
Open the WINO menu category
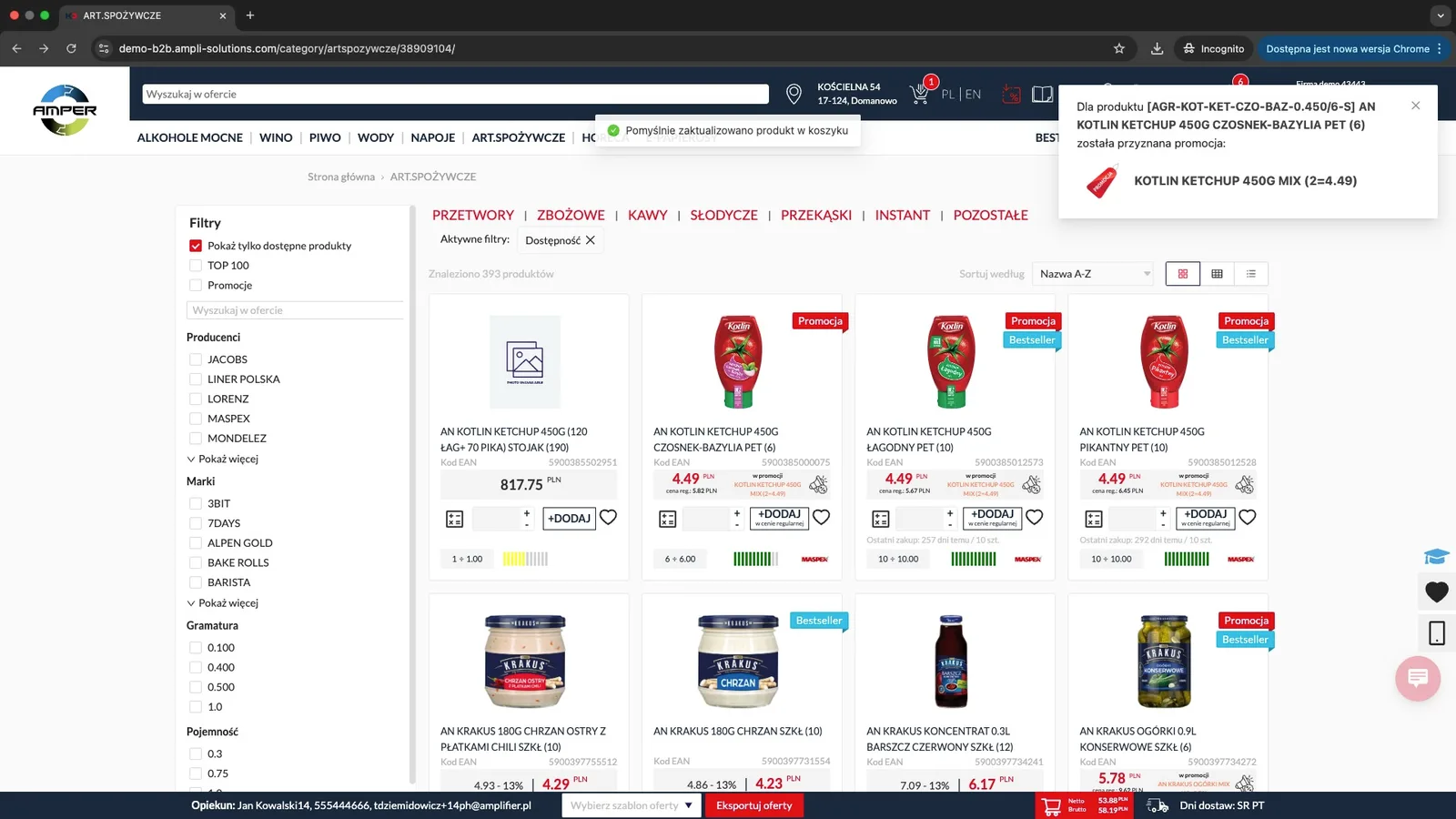pos(276,137)
